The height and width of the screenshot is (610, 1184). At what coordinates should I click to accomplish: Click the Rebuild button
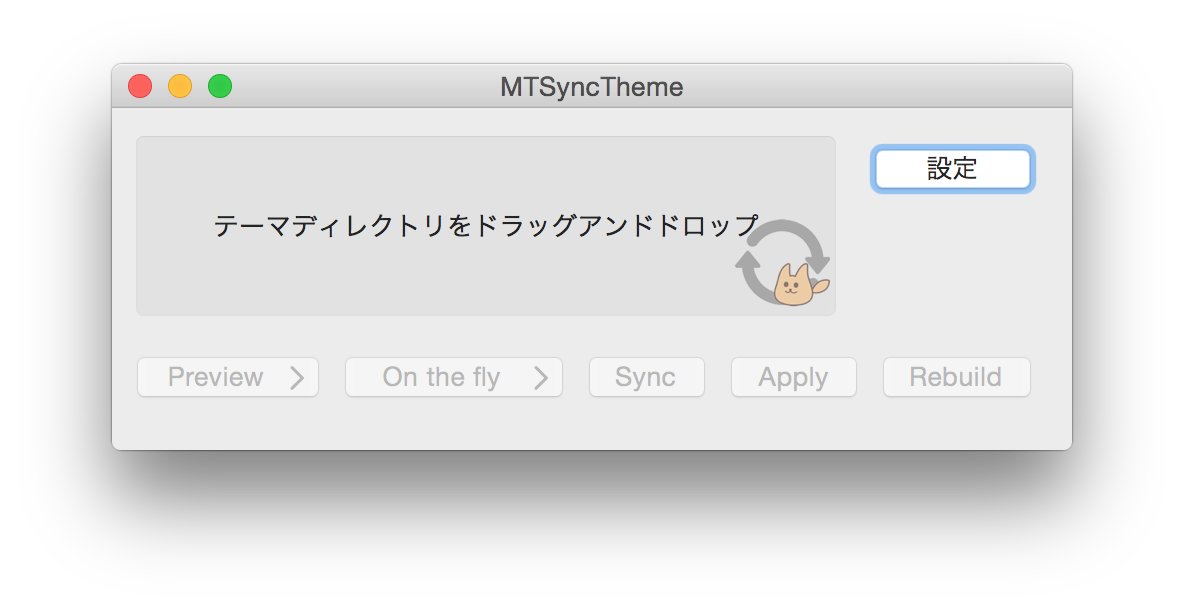click(957, 377)
